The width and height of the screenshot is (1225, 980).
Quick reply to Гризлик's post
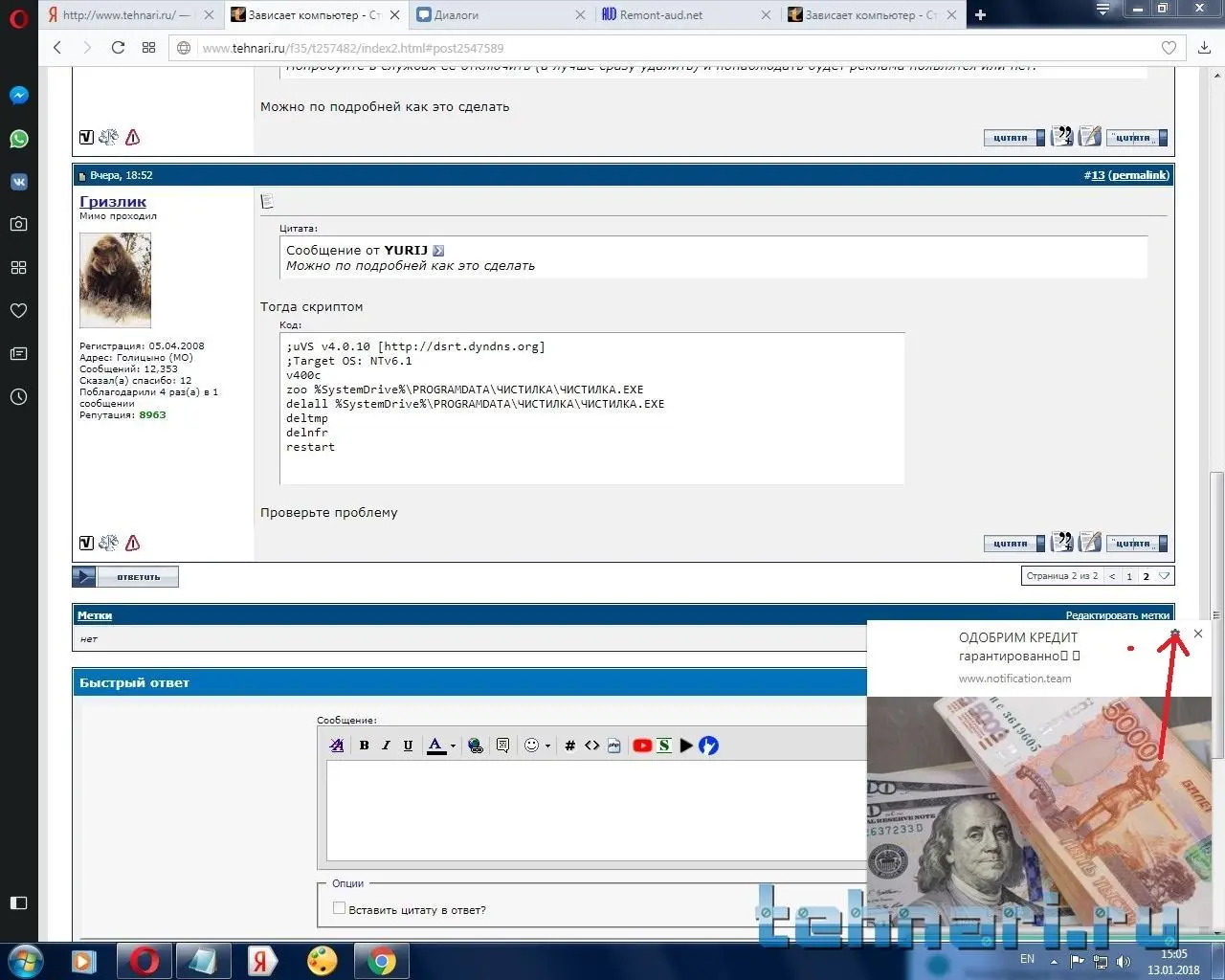click(x=1090, y=543)
